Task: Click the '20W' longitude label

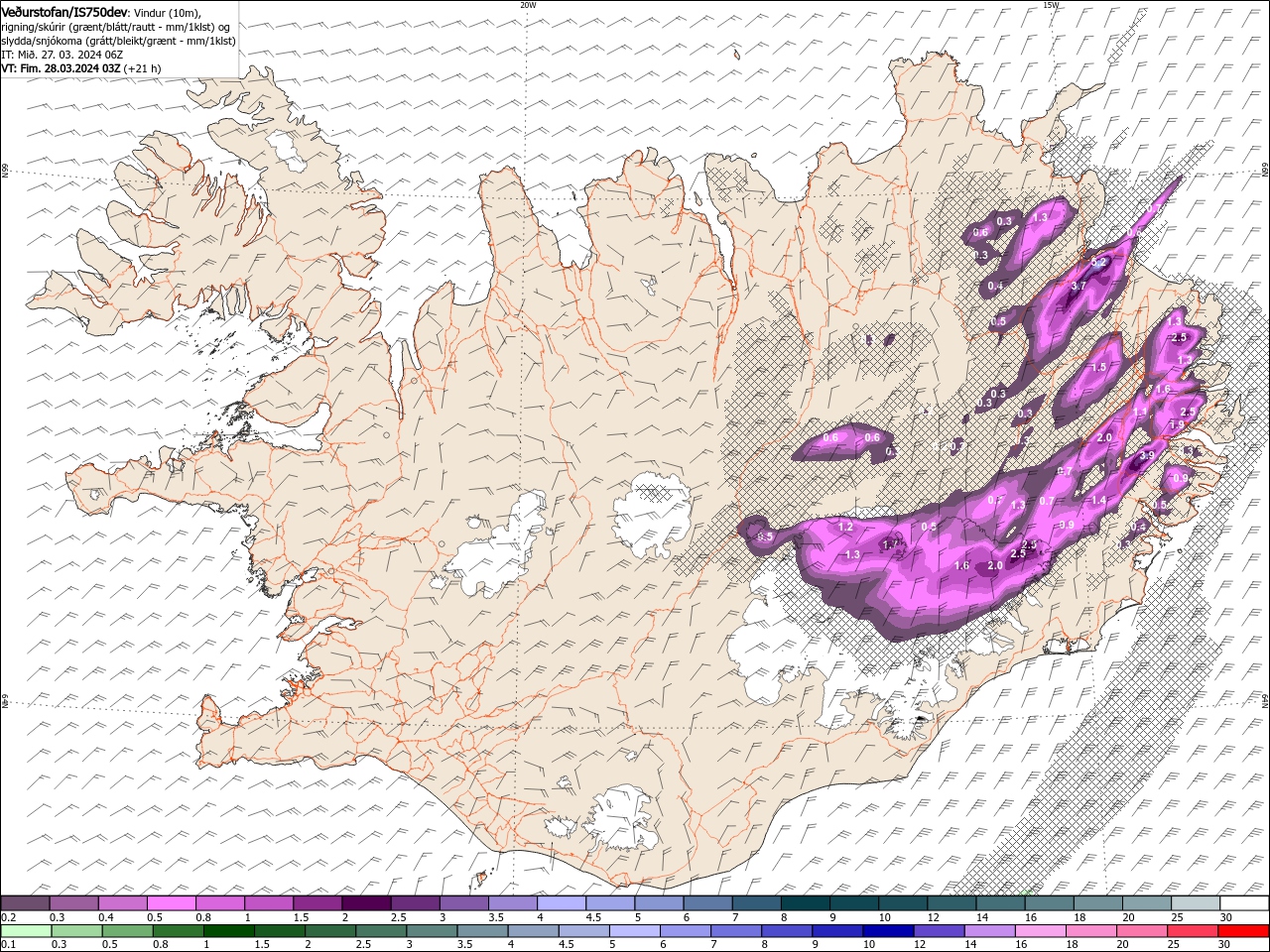Action: point(528,5)
